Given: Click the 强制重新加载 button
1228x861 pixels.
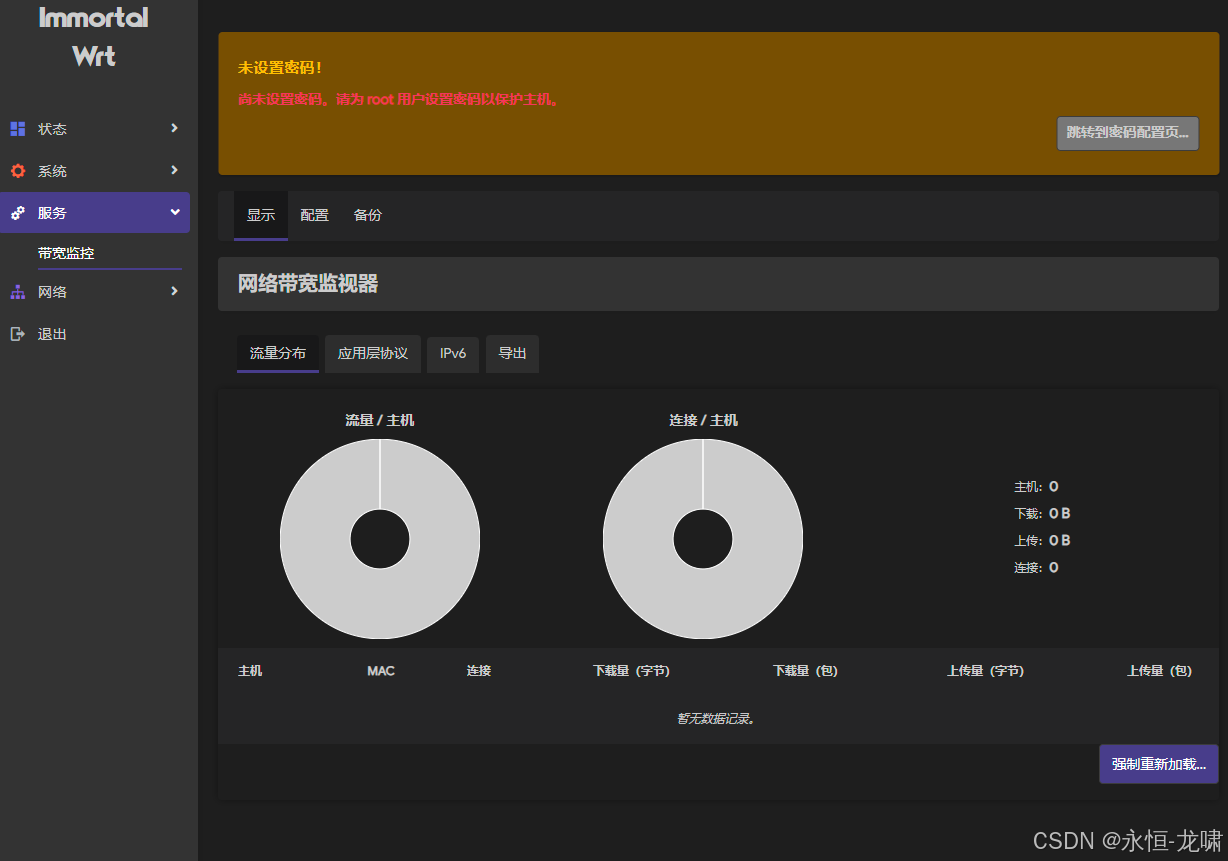Looking at the screenshot, I should click(x=1159, y=764).
